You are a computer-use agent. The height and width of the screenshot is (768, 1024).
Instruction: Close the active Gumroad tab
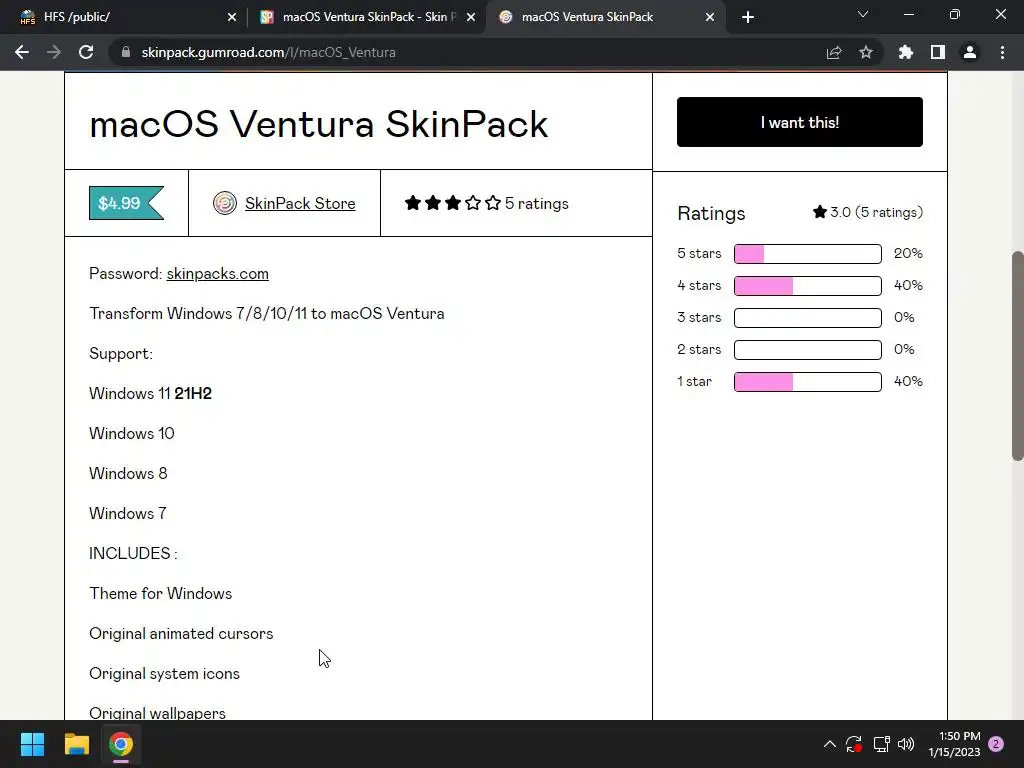(710, 17)
